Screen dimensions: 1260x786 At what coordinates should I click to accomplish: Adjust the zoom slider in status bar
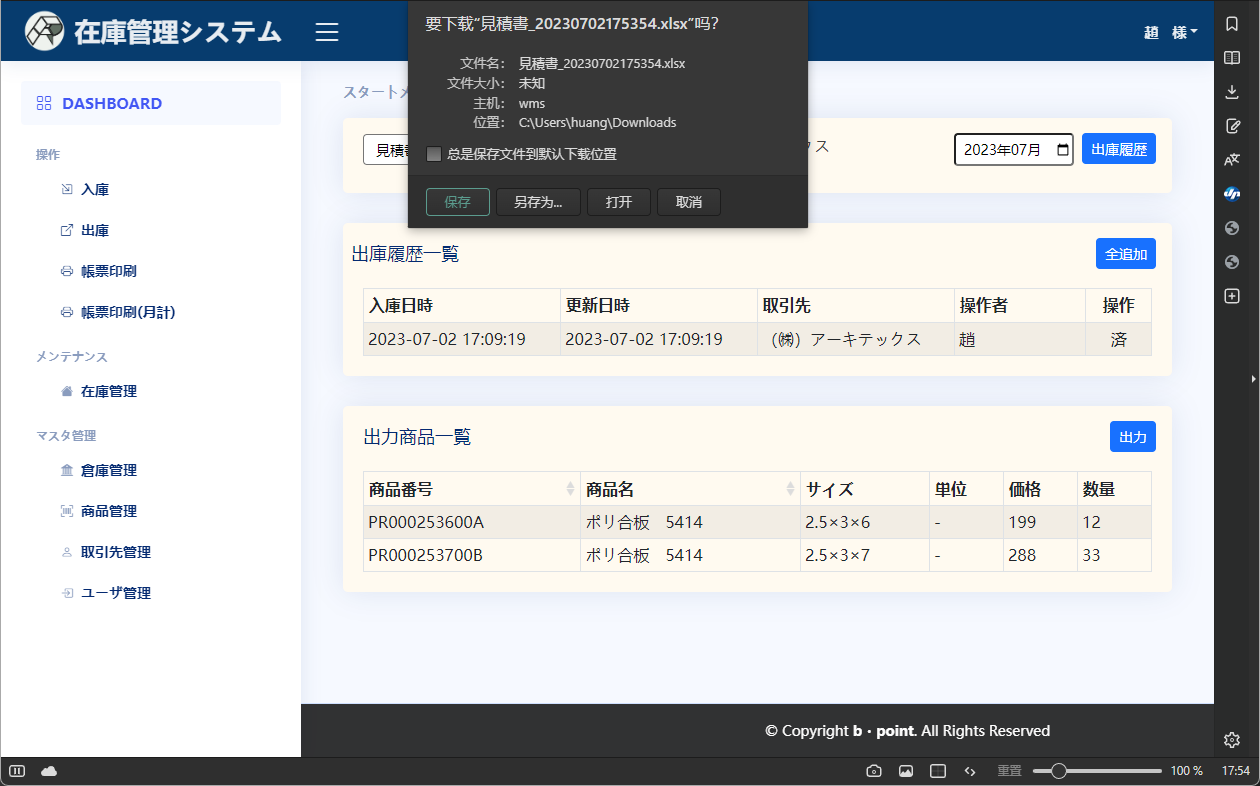coord(1059,771)
